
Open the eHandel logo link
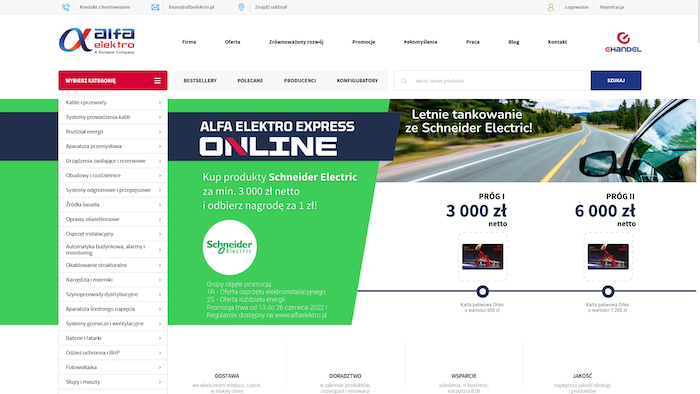[623, 42]
